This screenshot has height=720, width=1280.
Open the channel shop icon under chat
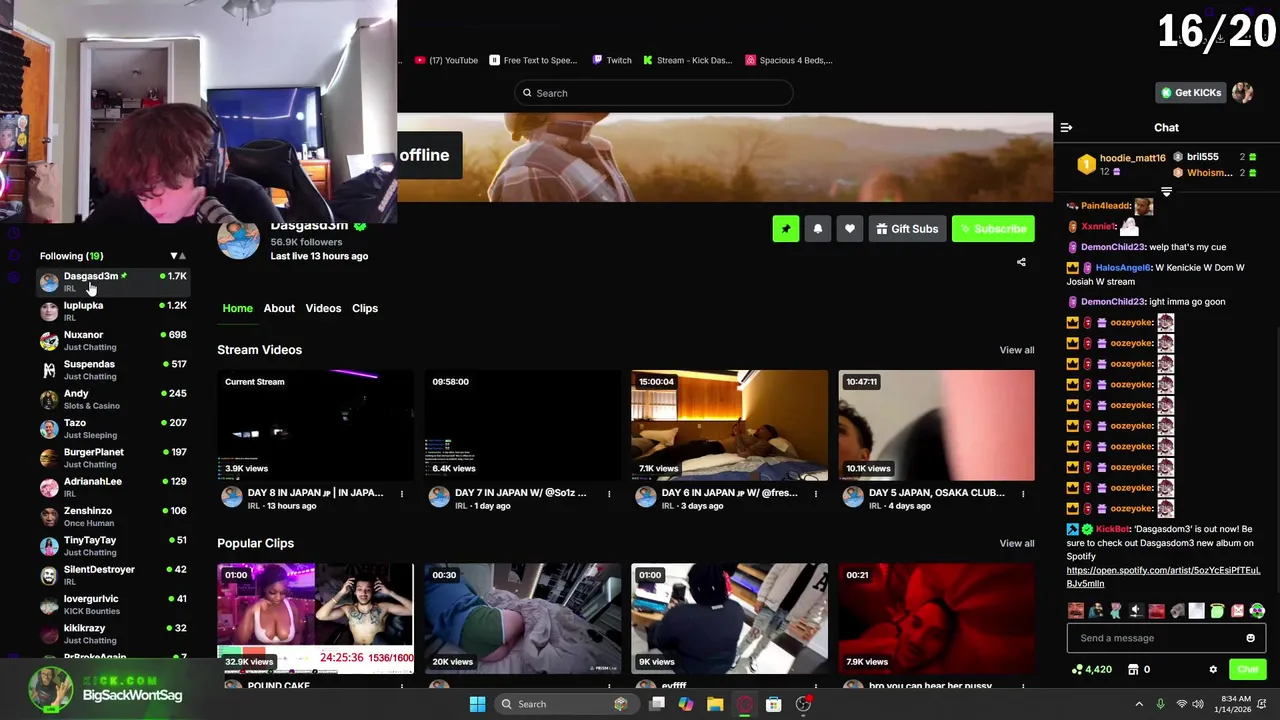pyautogui.click(x=1133, y=669)
